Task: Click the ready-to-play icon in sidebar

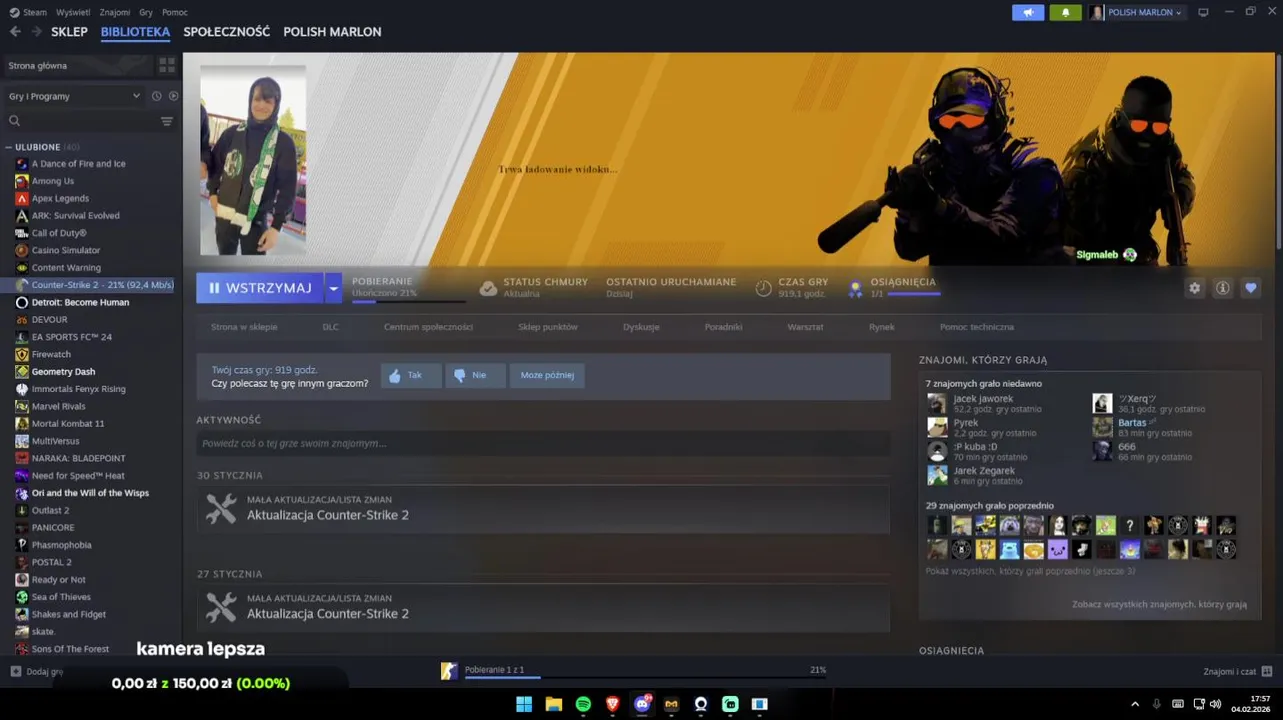Action: tap(173, 96)
